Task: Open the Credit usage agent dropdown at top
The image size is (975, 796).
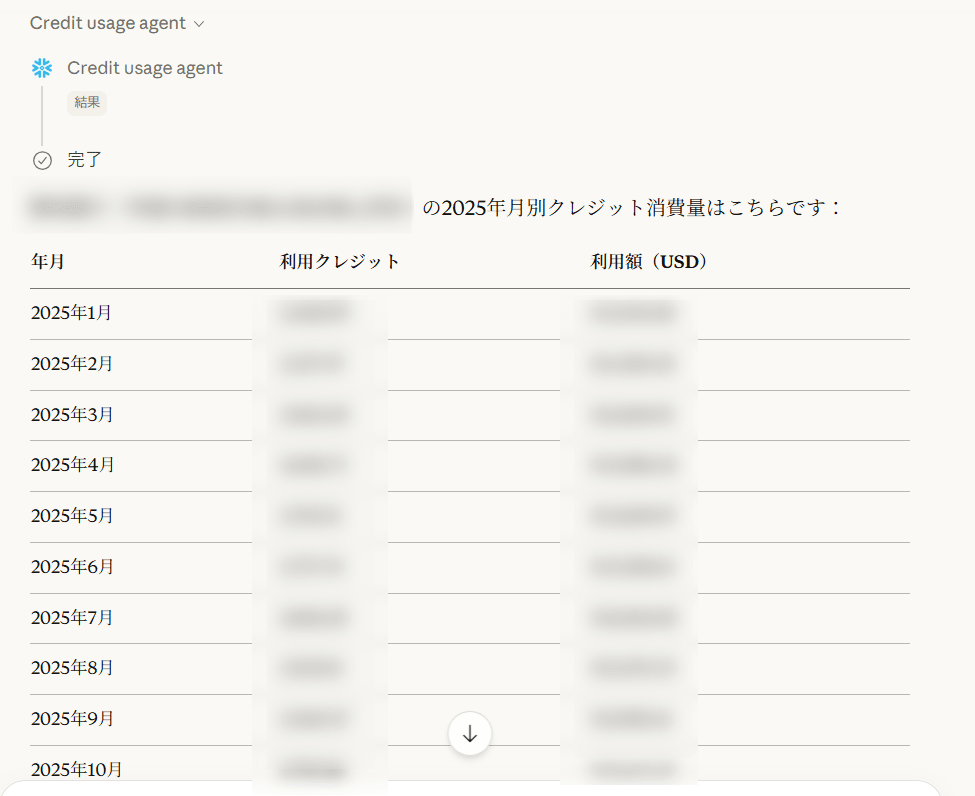Action: [117, 23]
